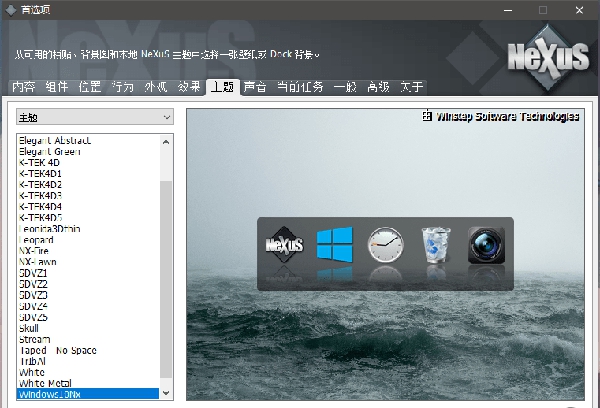Image resolution: width=600 pixels, height=408 pixels.
Task: Switch to the 高级 tab
Action: tap(378, 87)
